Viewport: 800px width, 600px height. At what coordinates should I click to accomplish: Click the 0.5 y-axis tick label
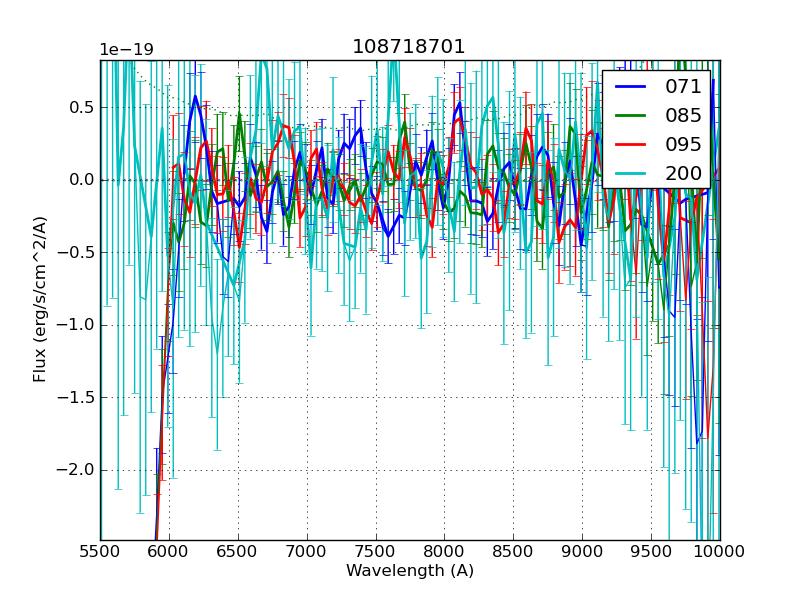pos(79,108)
